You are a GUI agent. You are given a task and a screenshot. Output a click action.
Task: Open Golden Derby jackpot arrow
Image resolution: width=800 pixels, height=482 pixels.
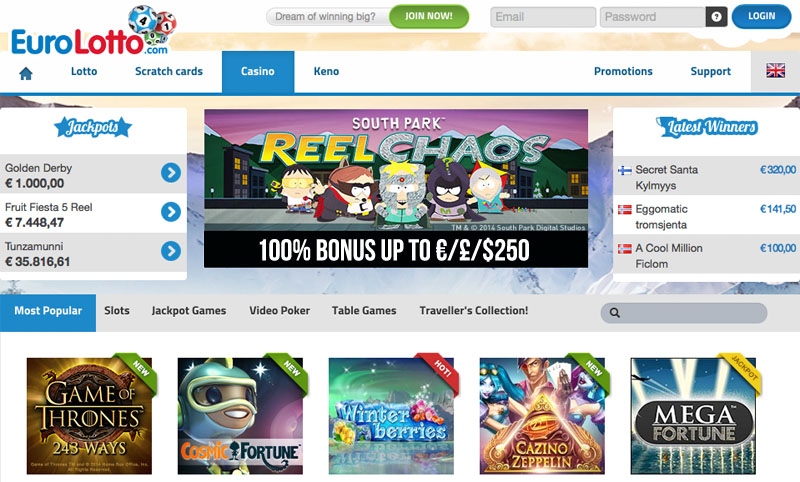(171, 173)
